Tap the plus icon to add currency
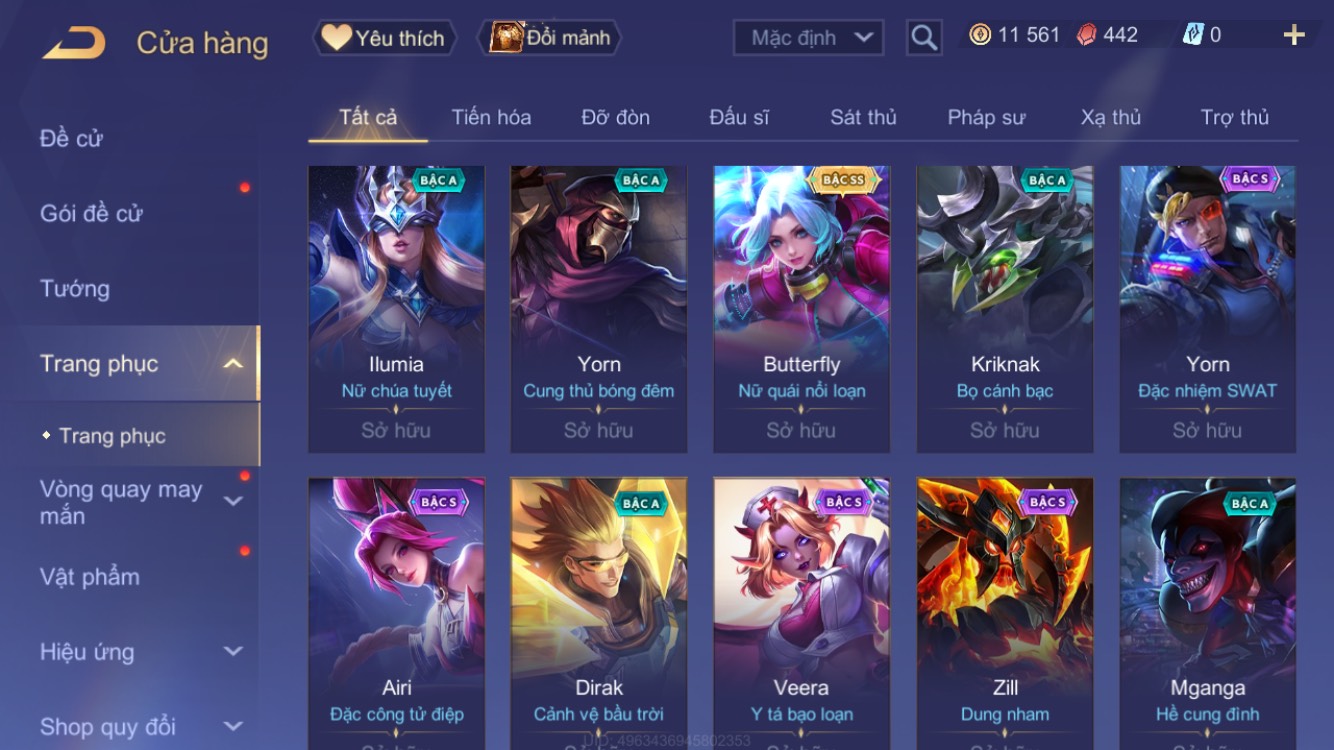Screen dimensions: 1334x750 point(1294,35)
